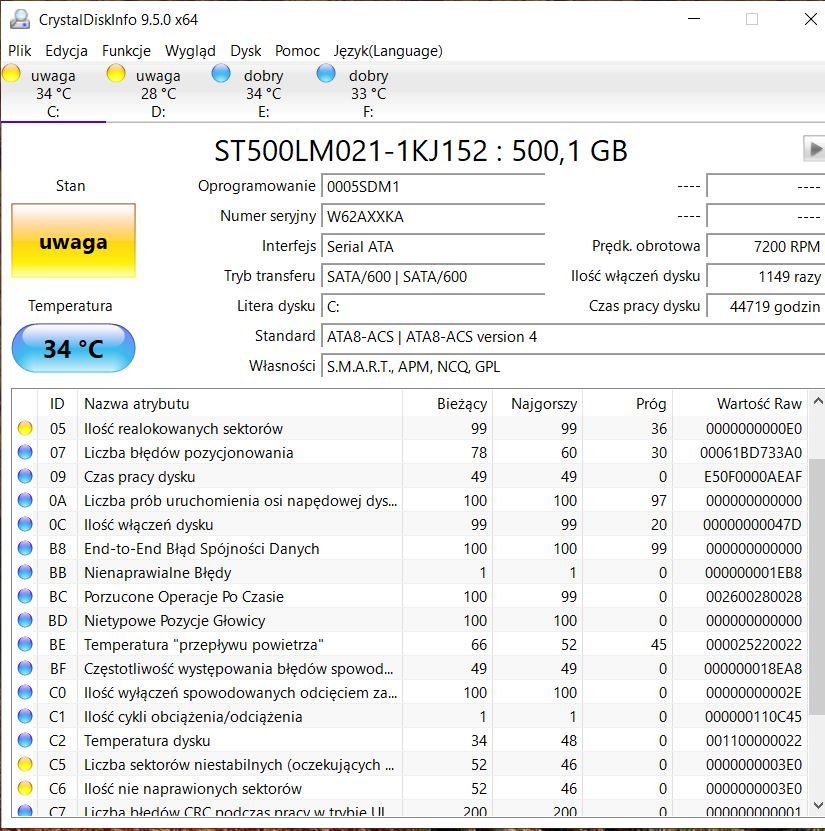Click the 1149 razy power-on count field

coord(766,276)
